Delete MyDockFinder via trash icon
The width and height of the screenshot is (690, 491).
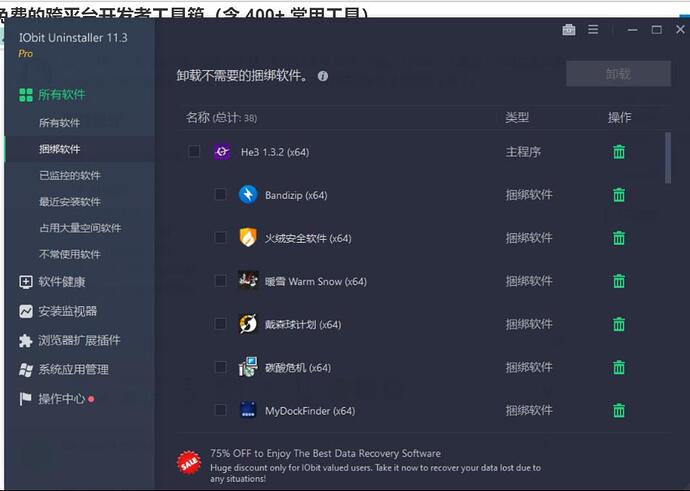coord(619,410)
